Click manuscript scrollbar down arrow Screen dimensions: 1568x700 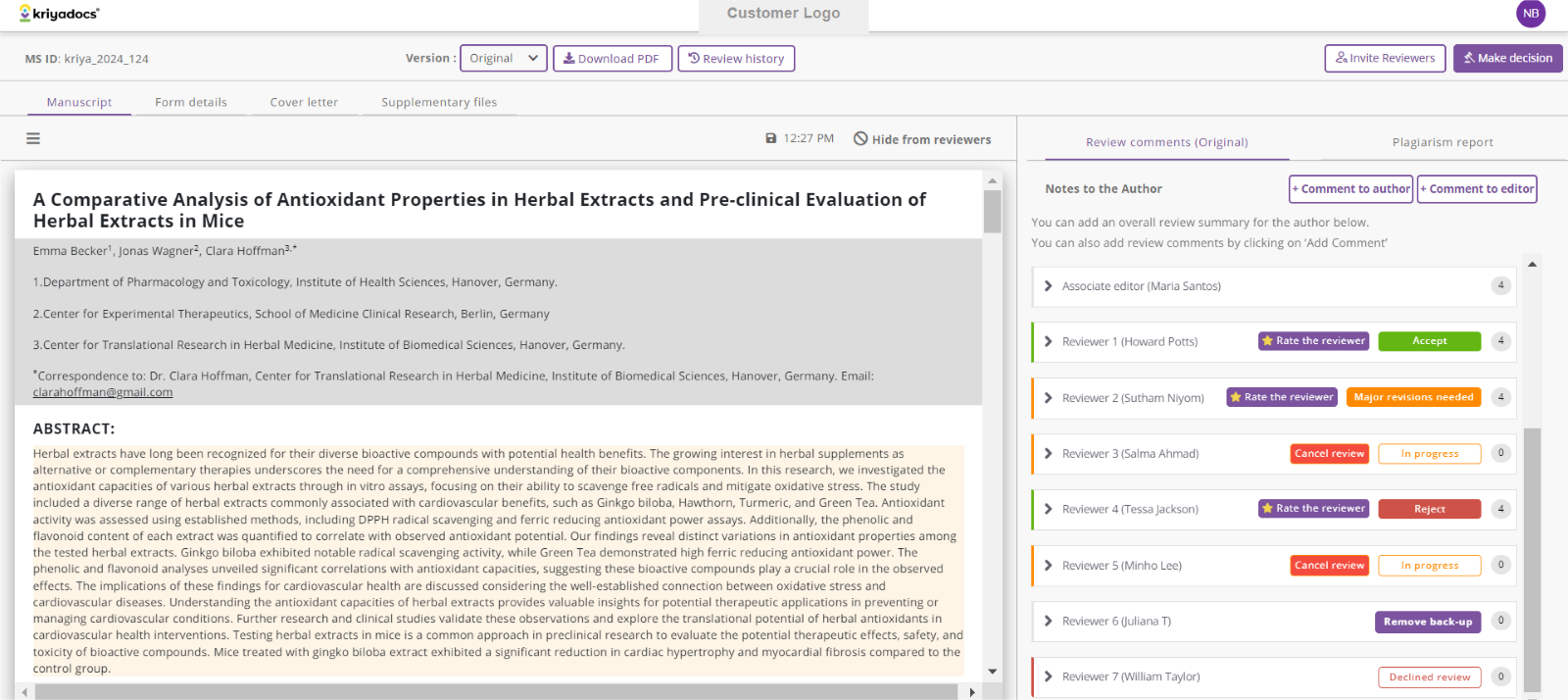coord(992,672)
